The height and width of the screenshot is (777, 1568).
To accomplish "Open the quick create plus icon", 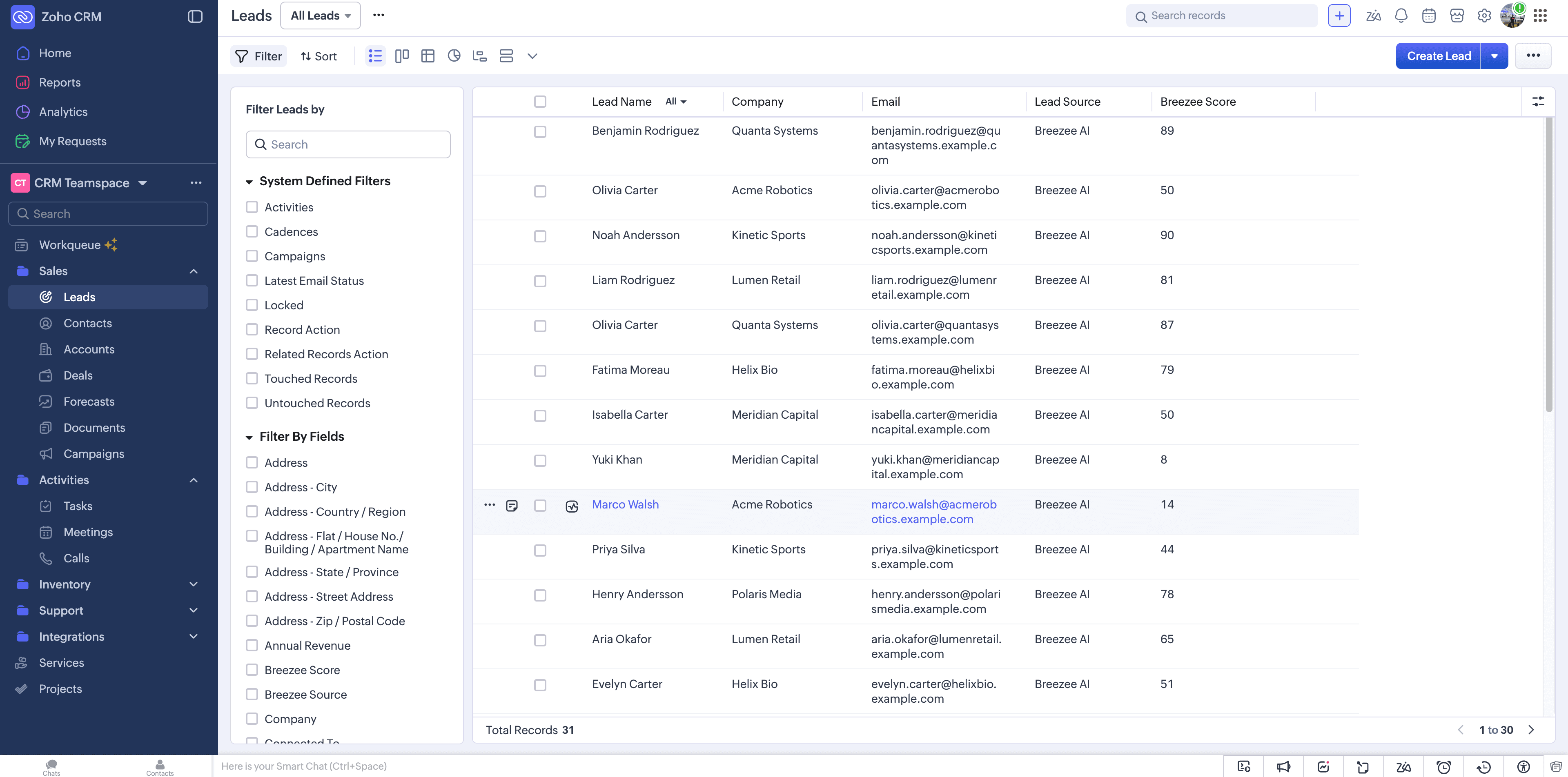I will pyautogui.click(x=1339, y=16).
